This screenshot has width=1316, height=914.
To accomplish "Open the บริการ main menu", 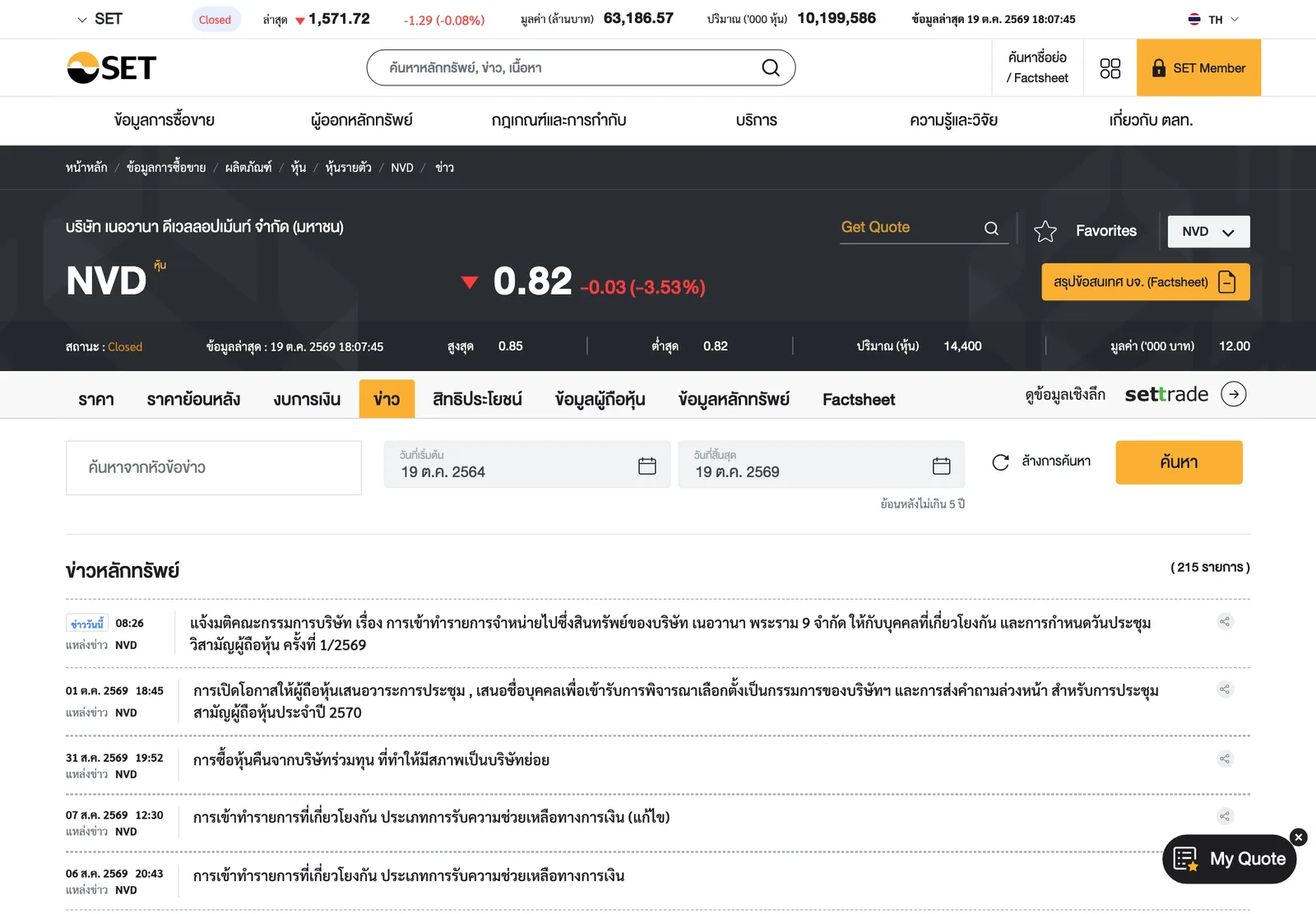I will pos(757,120).
